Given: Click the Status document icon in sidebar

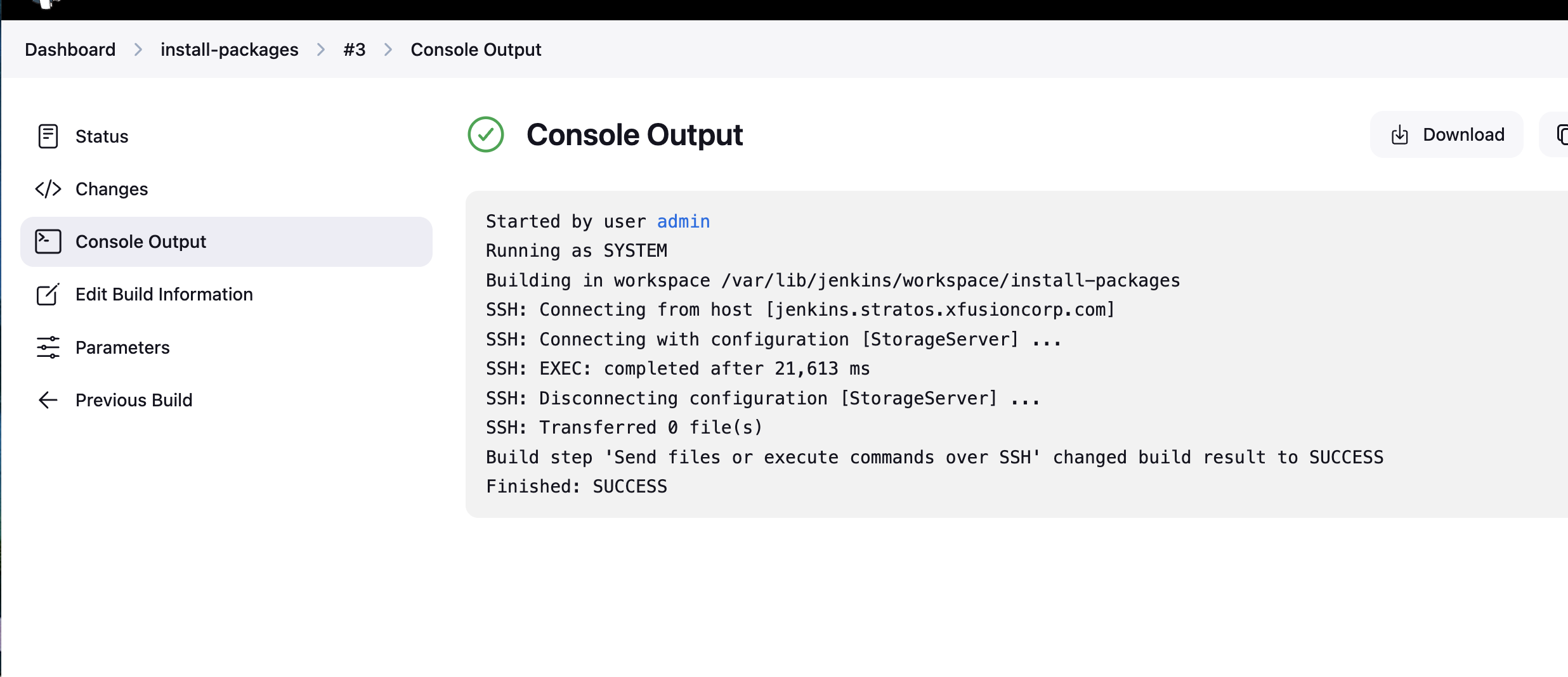Looking at the screenshot, I should coord(48,136).
